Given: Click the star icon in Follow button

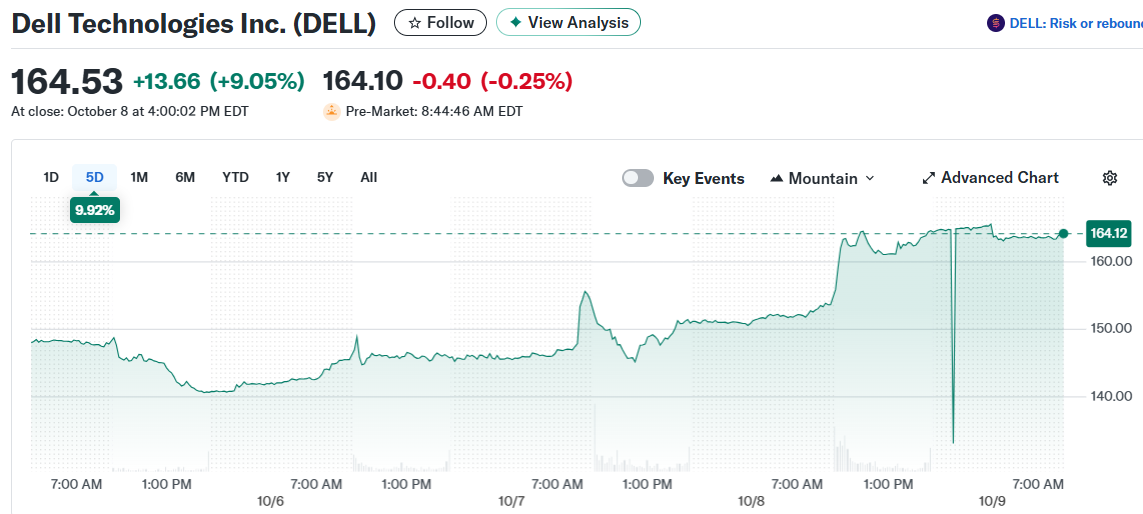Looking at the screenshot, I should 414,23.
